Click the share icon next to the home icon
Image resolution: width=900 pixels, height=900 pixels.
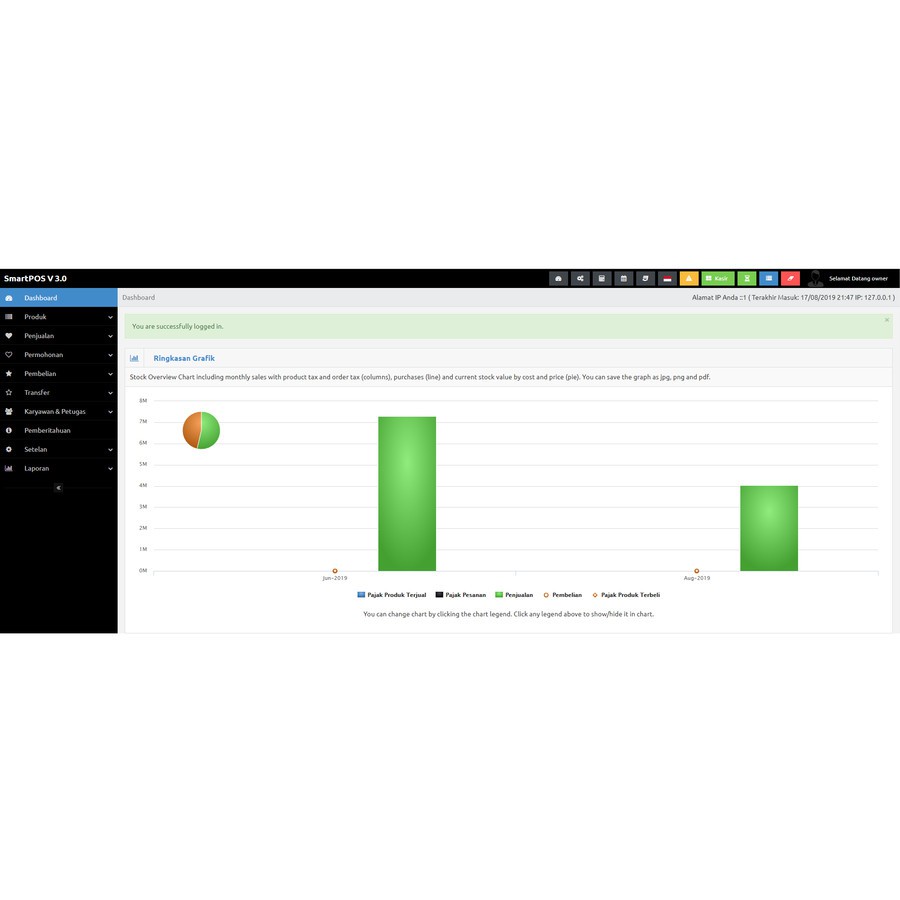point(581,278)
